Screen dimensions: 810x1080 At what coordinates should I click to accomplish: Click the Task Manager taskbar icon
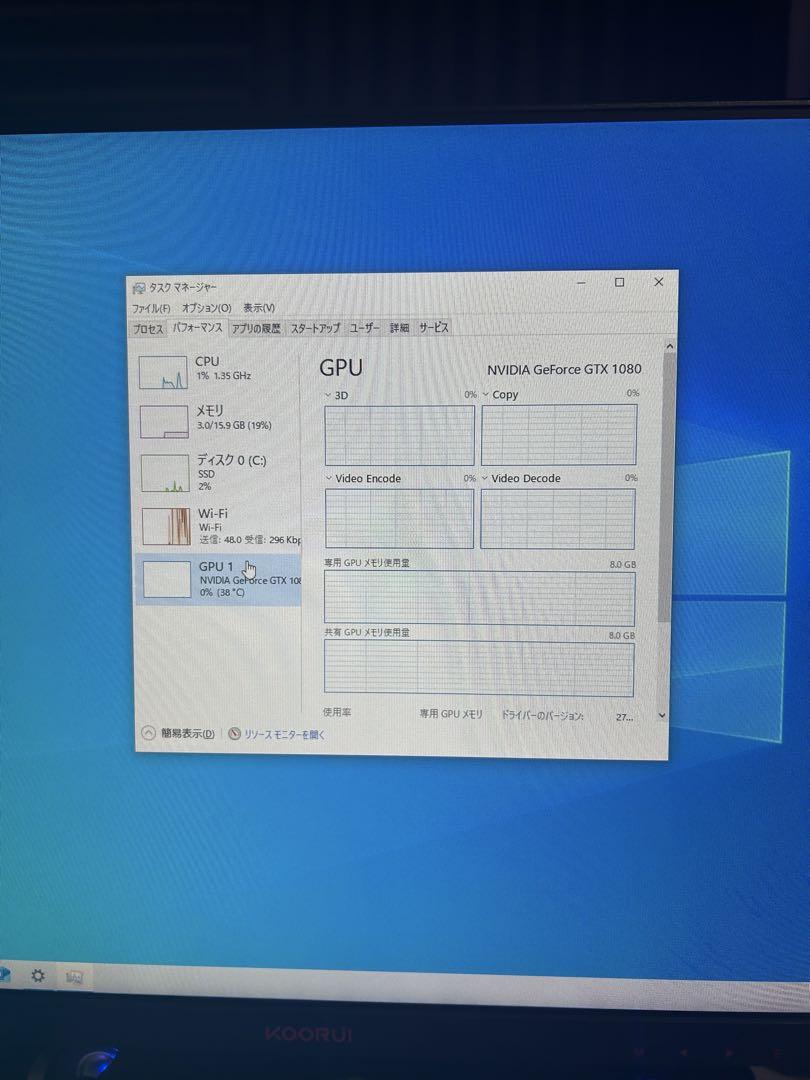tap(74, 977)
